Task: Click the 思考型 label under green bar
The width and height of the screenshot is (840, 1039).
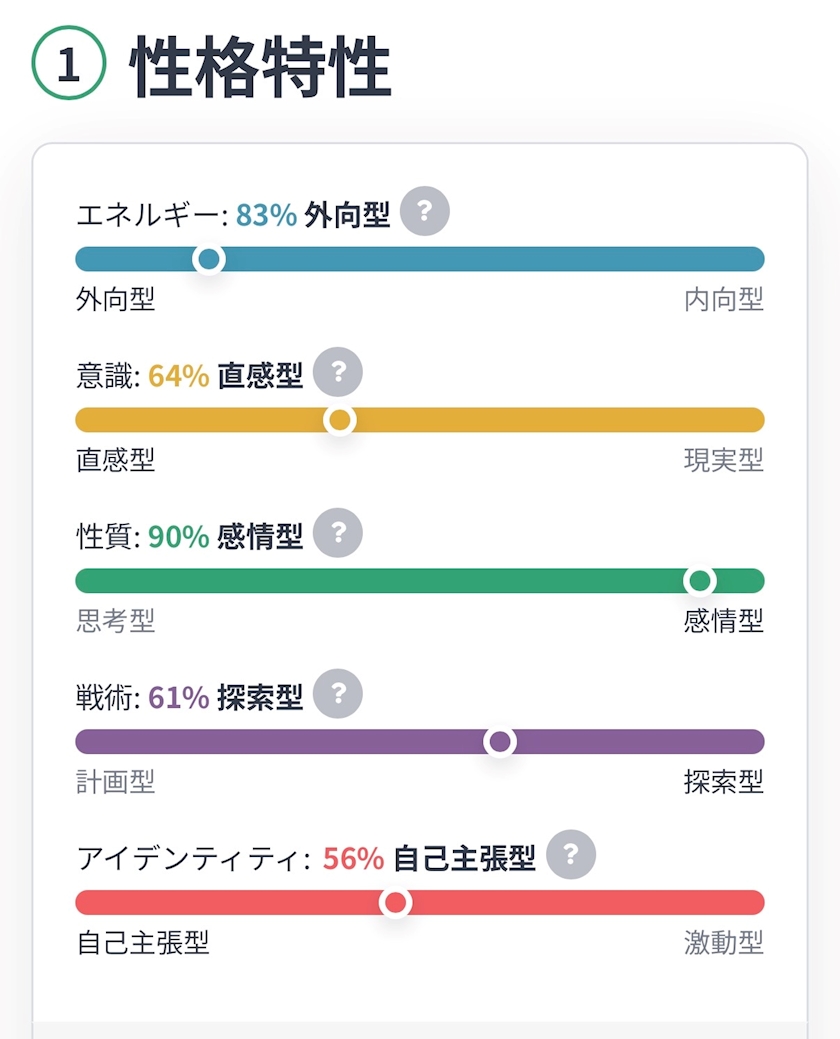Action: click(116, 621)
